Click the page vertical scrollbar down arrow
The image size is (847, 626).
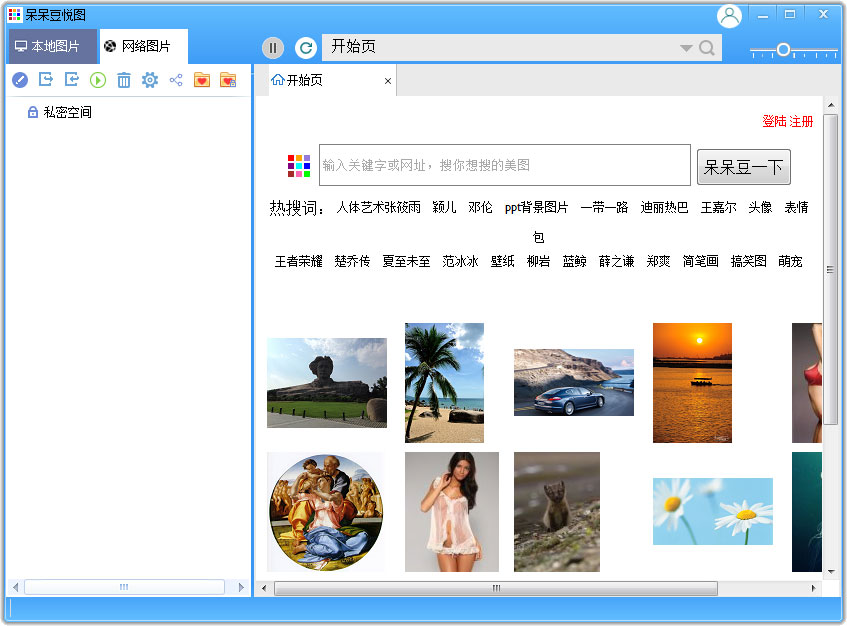[831, 571]
